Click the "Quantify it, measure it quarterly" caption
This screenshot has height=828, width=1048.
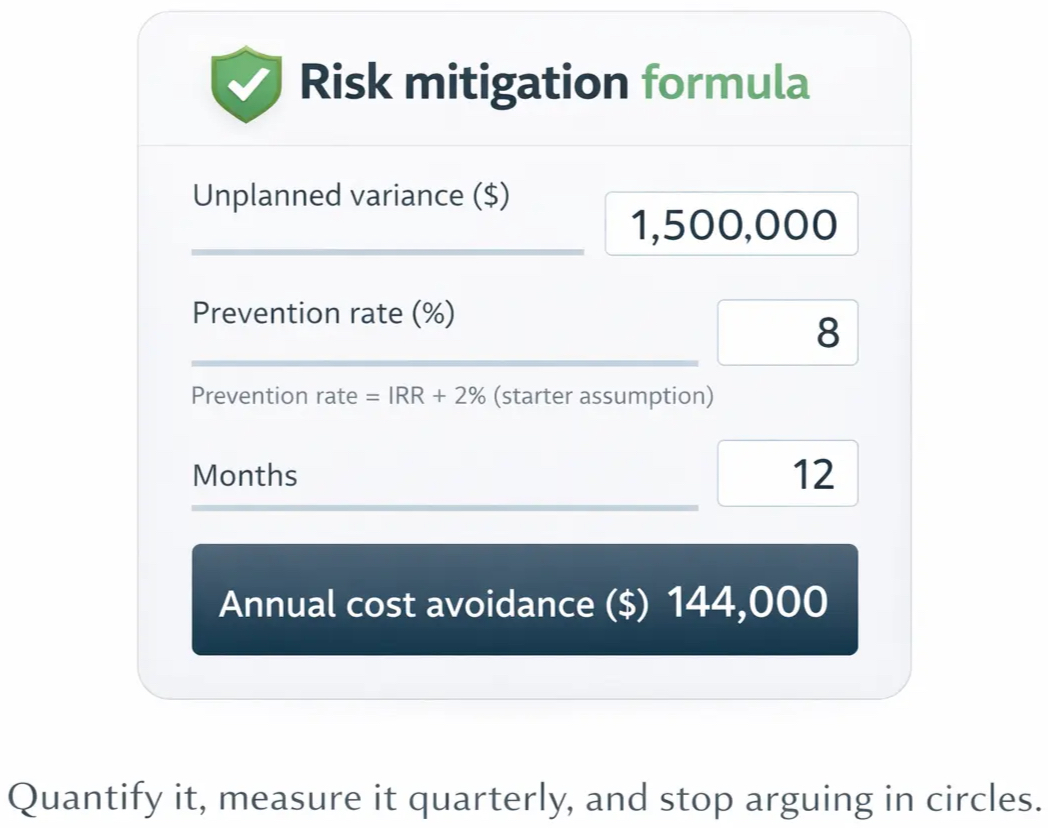pos(523,797)
